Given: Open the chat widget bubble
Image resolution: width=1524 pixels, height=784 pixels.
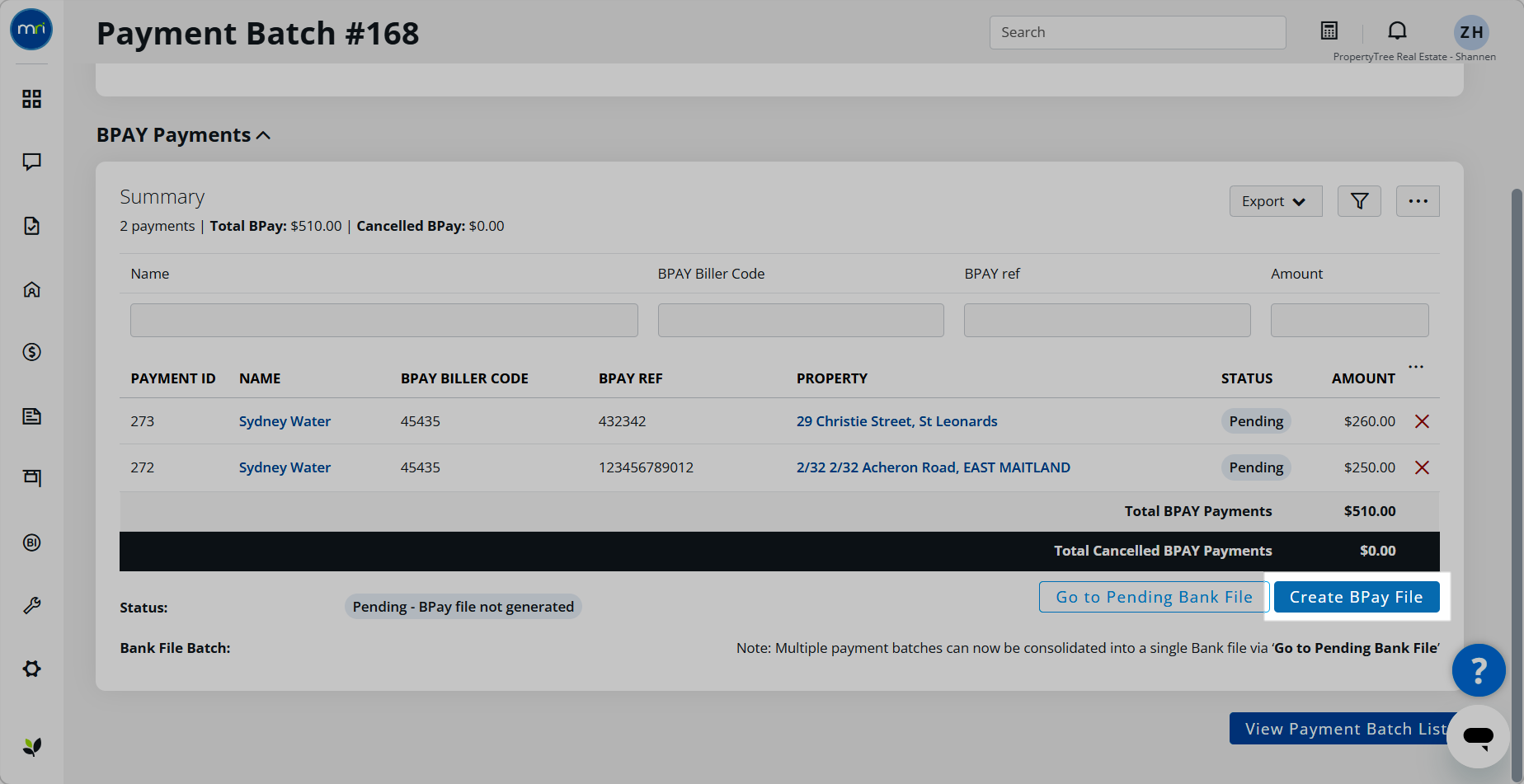Looking at the screenshot, I should (x=1479, y=736).
